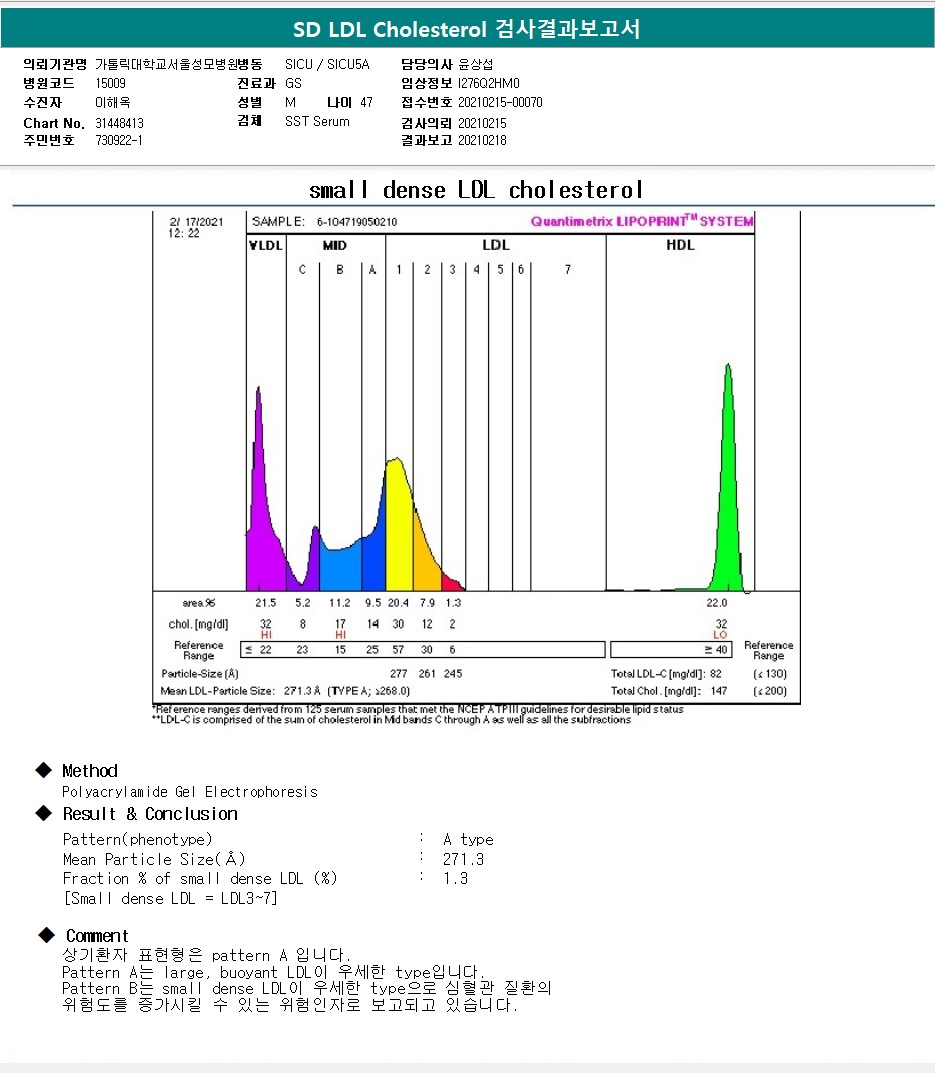Select the department value 'GS'
The image size is (935, 1073).
pyautogui.click(x=293, y=83)
